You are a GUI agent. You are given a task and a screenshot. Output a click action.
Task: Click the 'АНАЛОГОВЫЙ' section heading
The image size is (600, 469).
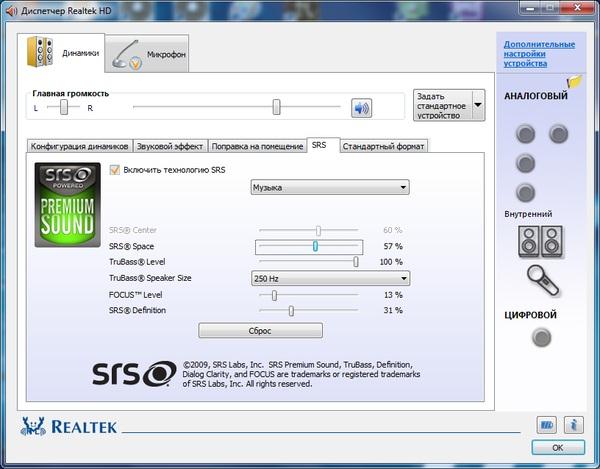pos(536,96)
